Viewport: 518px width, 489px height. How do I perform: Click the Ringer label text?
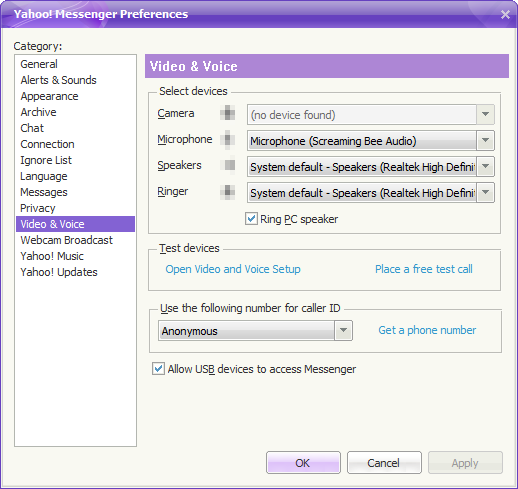click(173, 191)
